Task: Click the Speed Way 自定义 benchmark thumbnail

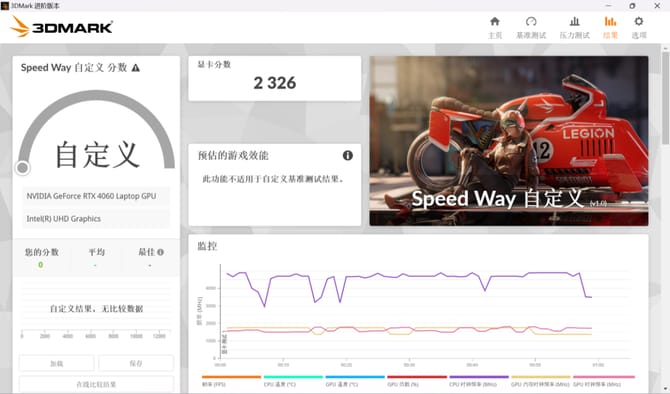Action: point(508,141)
